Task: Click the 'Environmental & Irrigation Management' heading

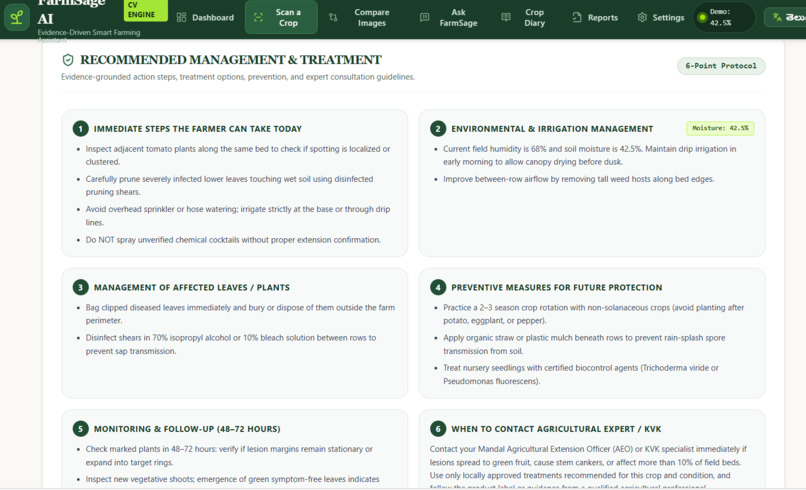Action: [552, 129]
